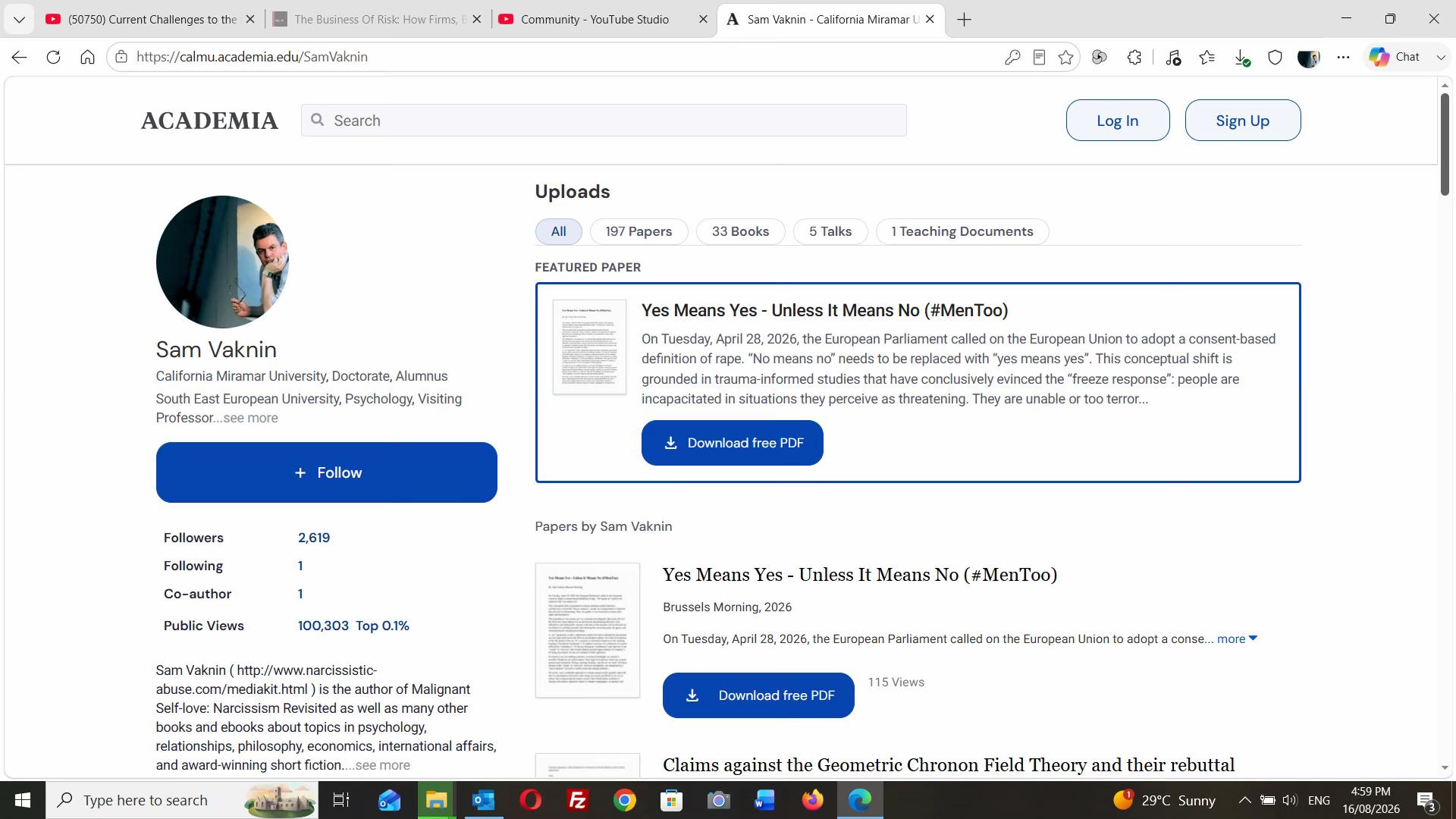Screen dimensions: 1456x819
Task: Click the address bar URL
Action: (253, 57)
